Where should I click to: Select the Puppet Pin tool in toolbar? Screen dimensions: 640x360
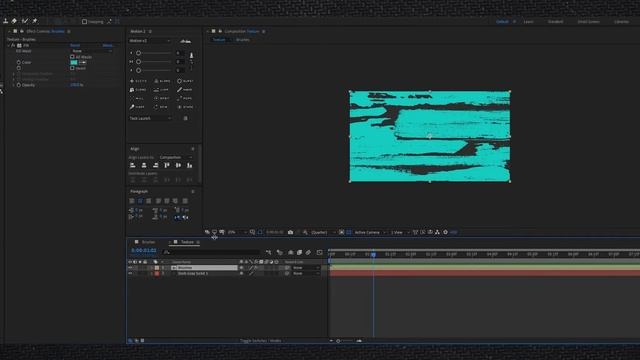click(35, 21)
